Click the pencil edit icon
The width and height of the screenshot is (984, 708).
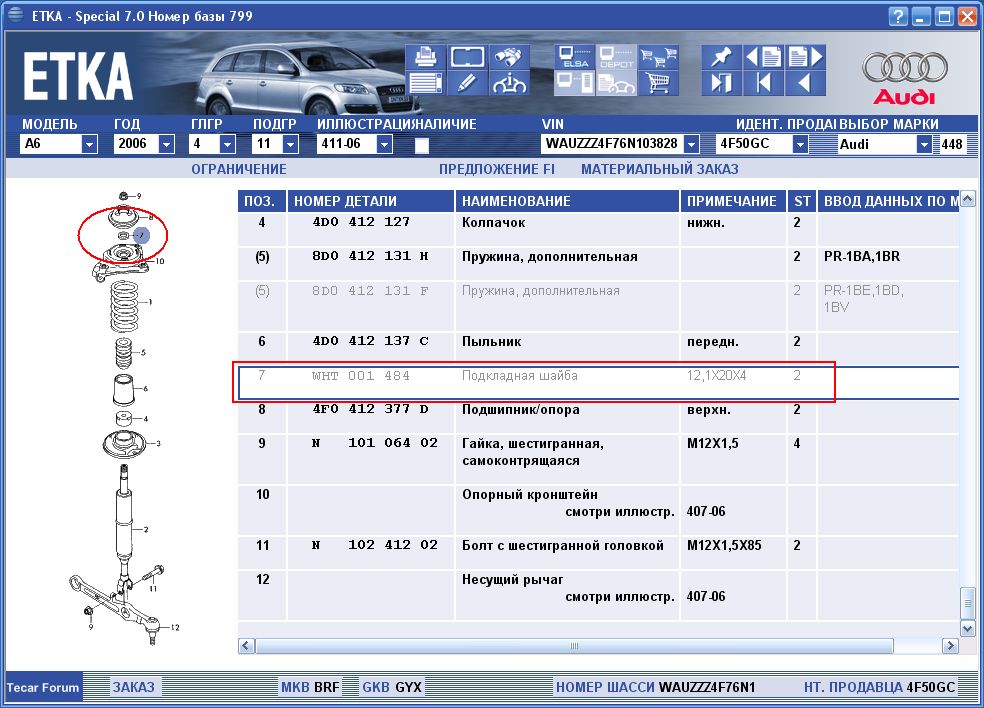(x=467, y=84)
